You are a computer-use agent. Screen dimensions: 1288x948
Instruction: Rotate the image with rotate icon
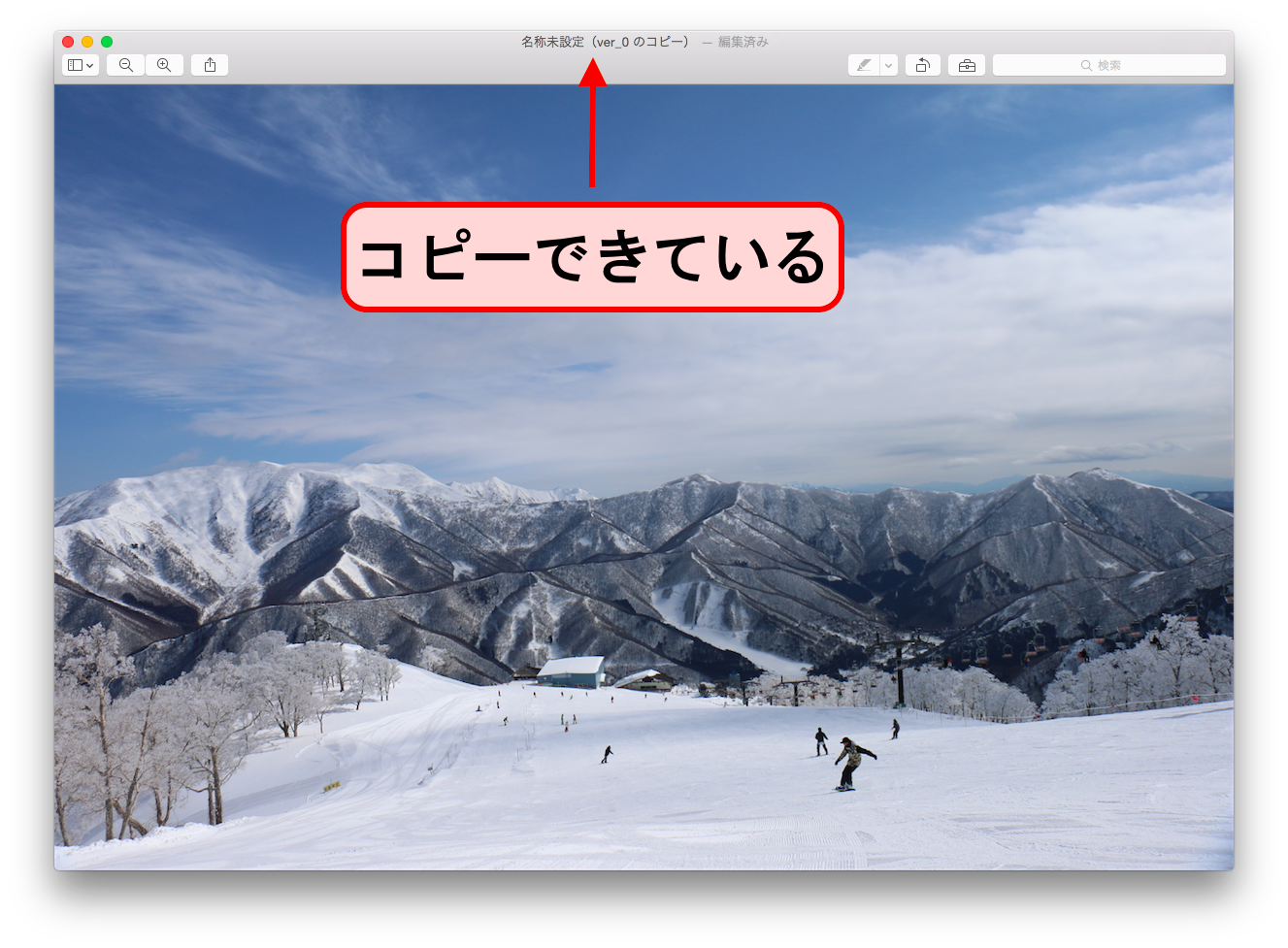(x=923, y=65)
